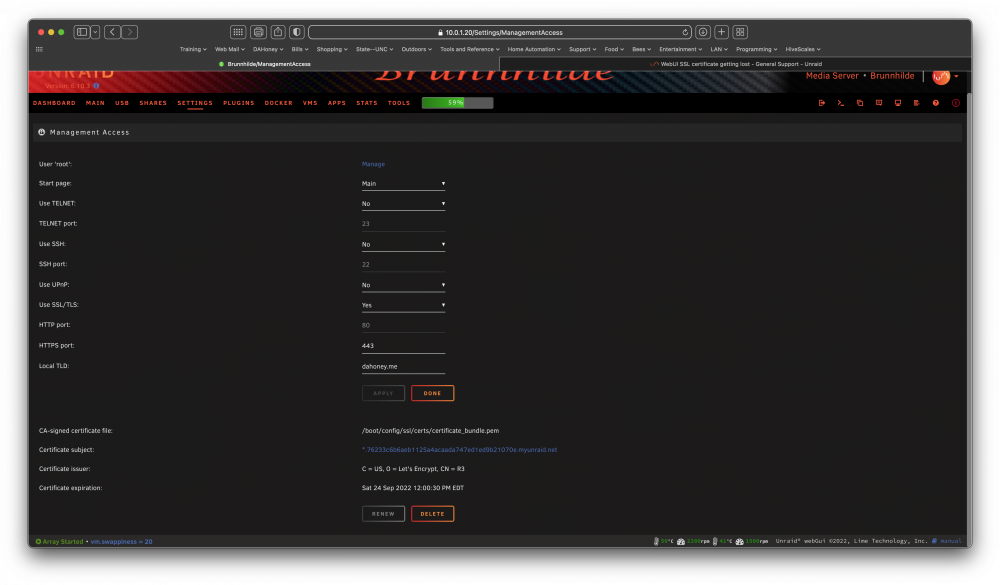Switch to the WebUI SSL certificate browser tab
Screen dimensions: 1000x585
click(x=735, y=64)
